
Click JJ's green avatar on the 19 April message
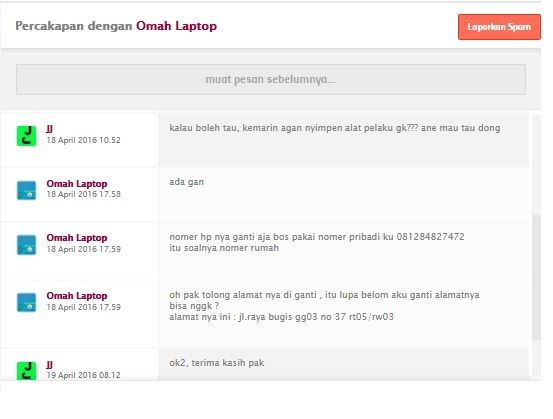pos(26,371)
